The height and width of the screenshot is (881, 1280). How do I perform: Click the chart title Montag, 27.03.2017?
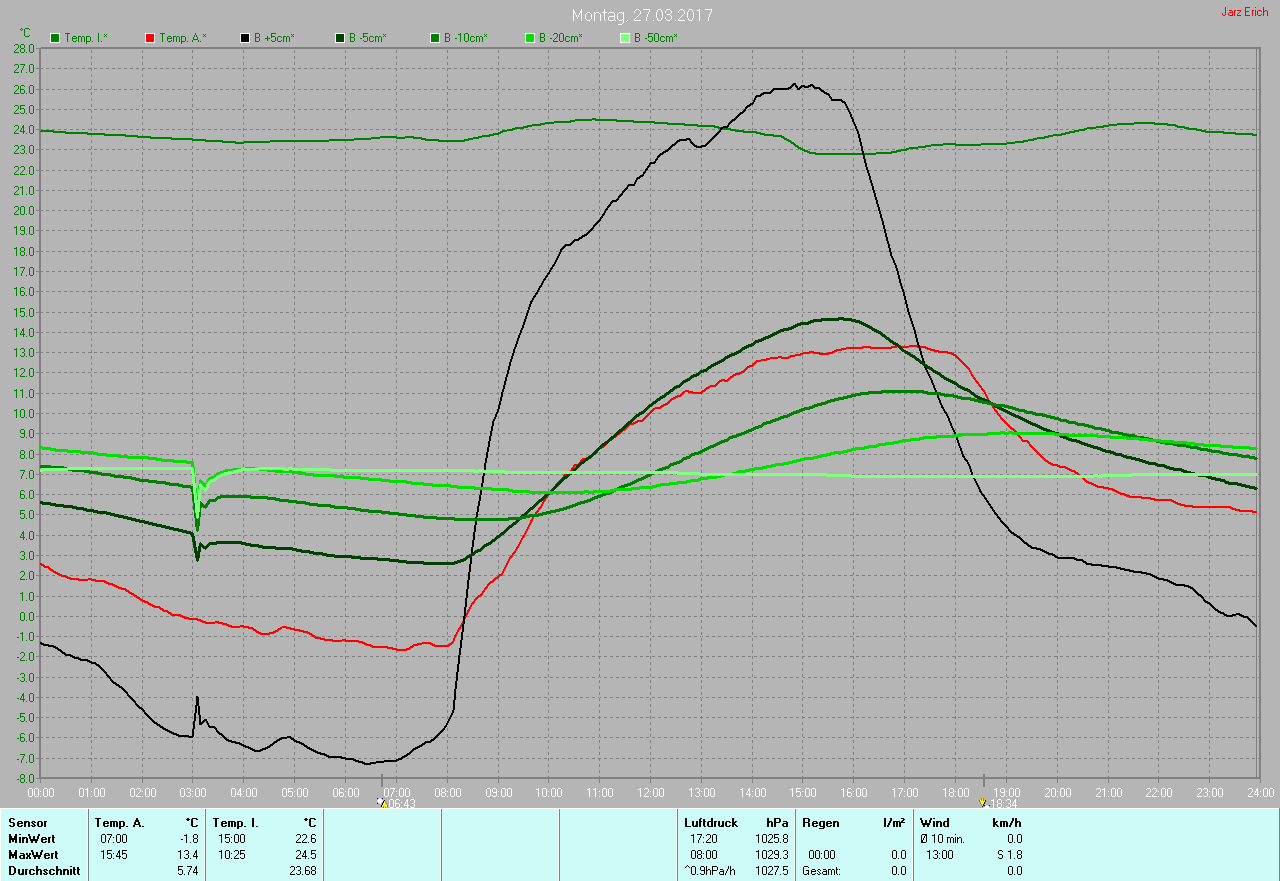click(642, 16)
